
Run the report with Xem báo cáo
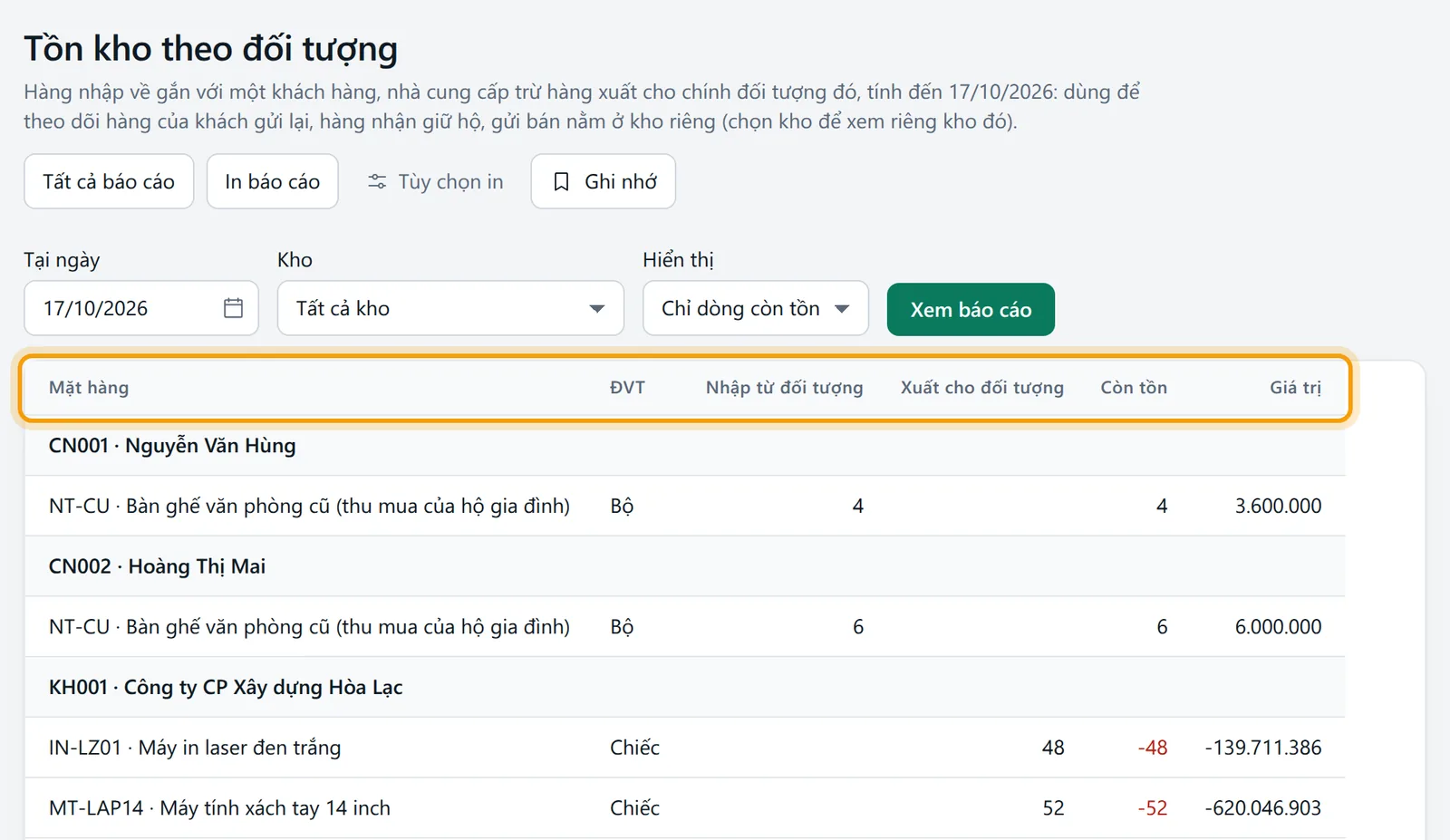coord(971,309)
